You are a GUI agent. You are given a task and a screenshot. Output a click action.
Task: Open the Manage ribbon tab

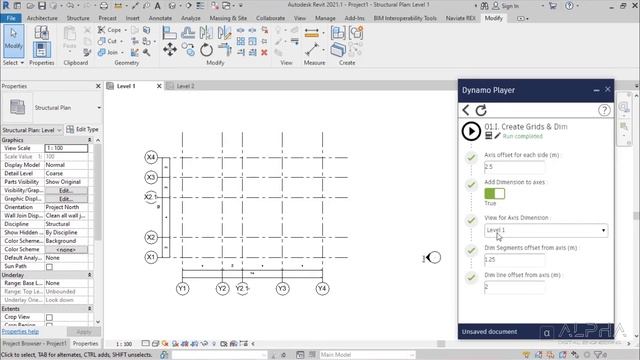point(325,18)
